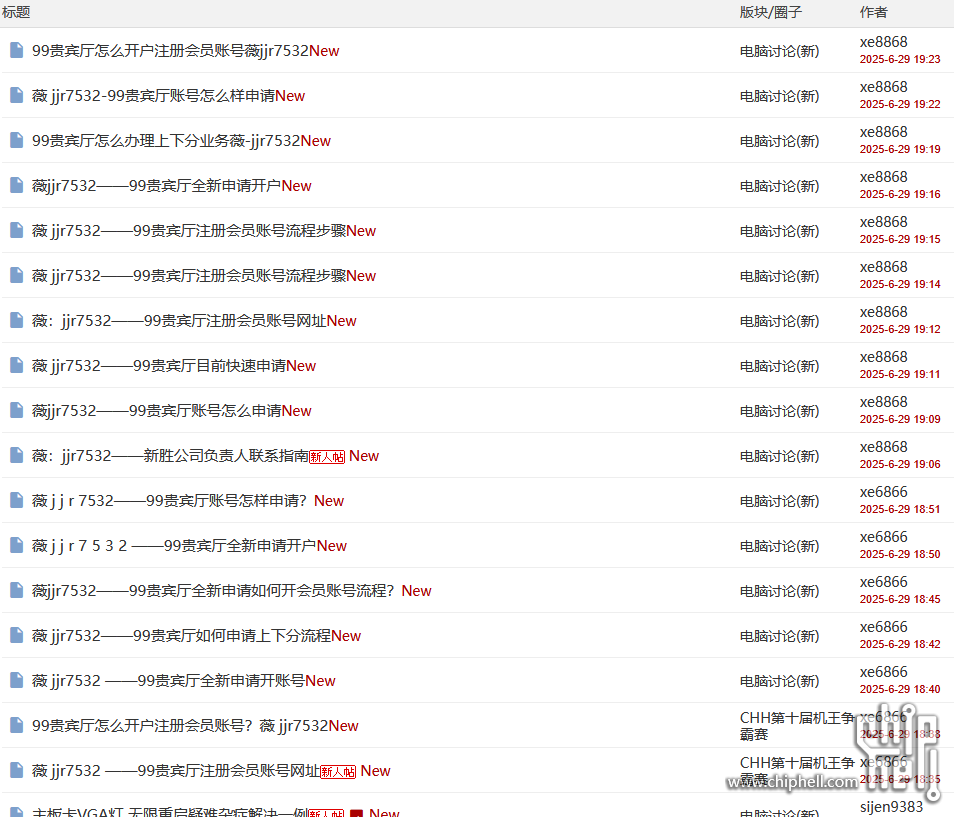Open CHH第十届机王争霸赛 link beside 99贵宾厅怎么开户注册会员账号？ thread
The image size is (954, 817).
click(x=797, y=726)
